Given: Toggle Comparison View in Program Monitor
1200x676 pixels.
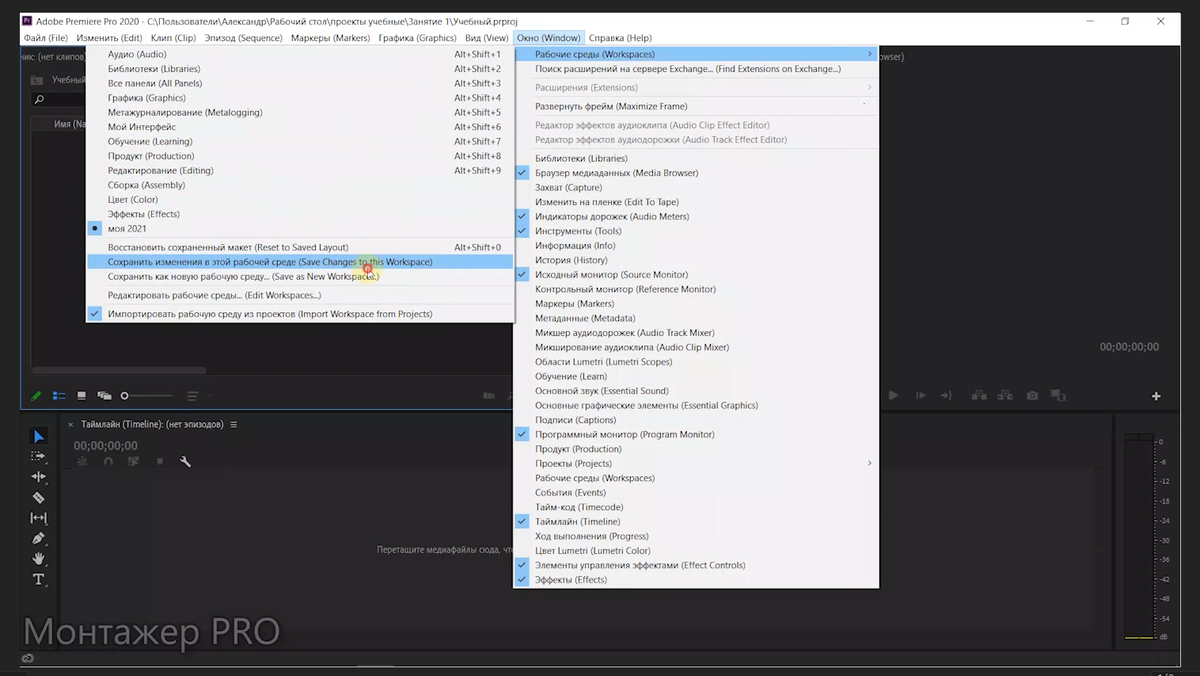Looking at the screenshot, I should [1058, 396].
